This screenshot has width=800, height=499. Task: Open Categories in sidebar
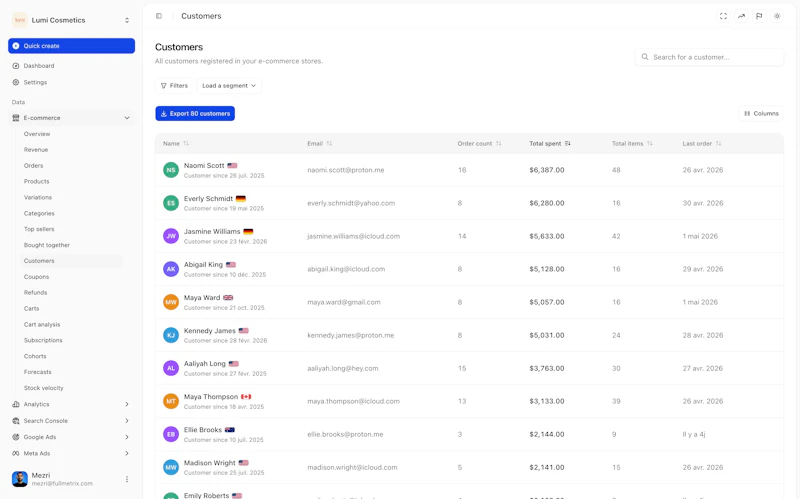click(39, 213)
